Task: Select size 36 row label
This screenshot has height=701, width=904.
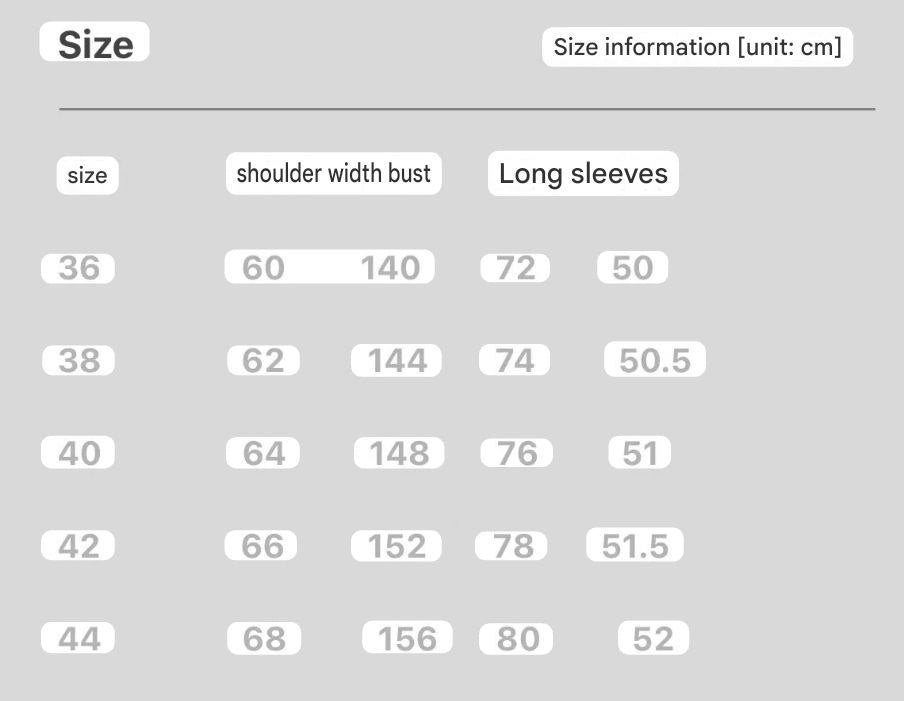Action: (78, 268)
